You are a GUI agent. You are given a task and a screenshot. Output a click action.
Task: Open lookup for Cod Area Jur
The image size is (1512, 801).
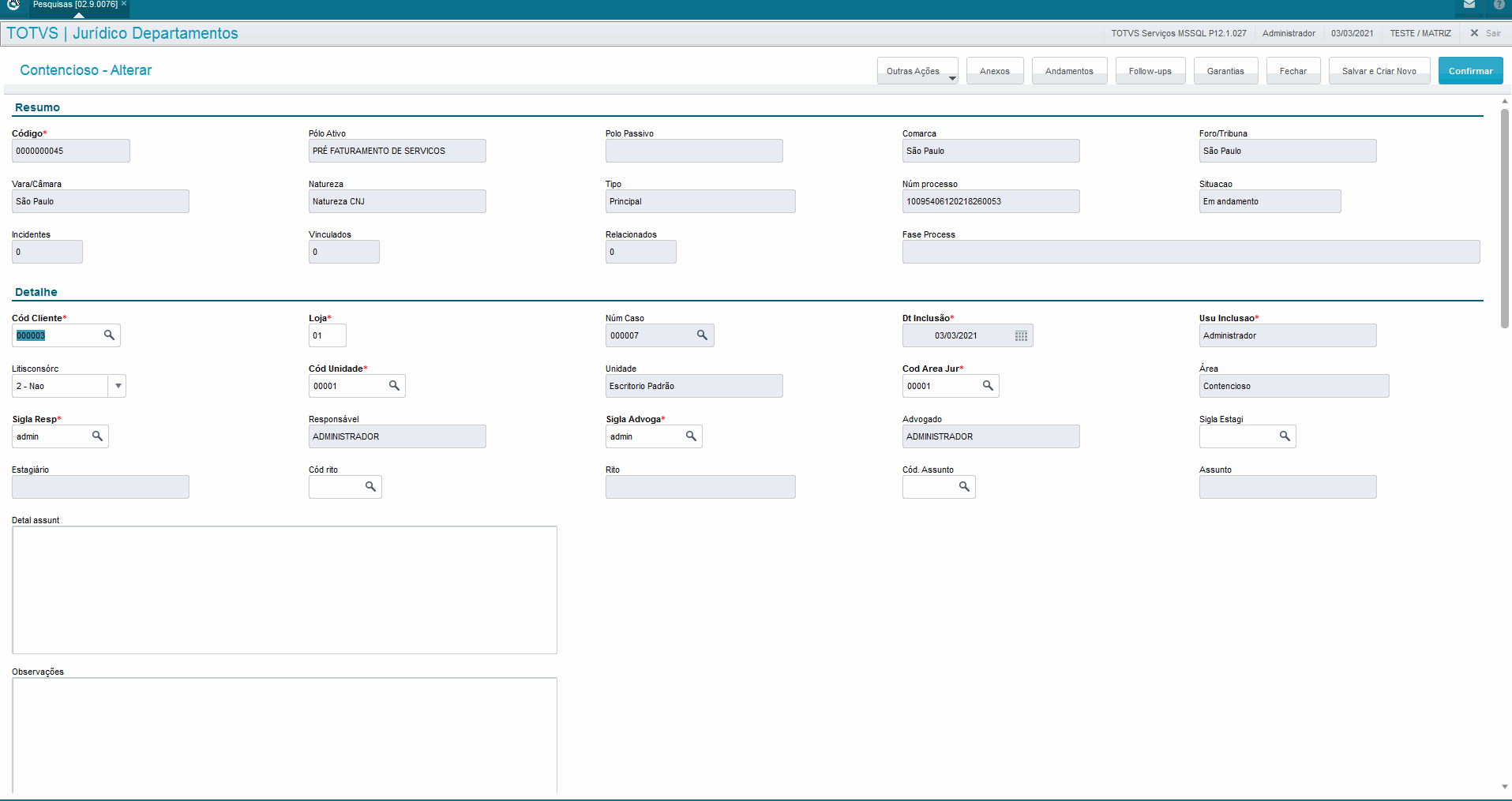[988, 386]
